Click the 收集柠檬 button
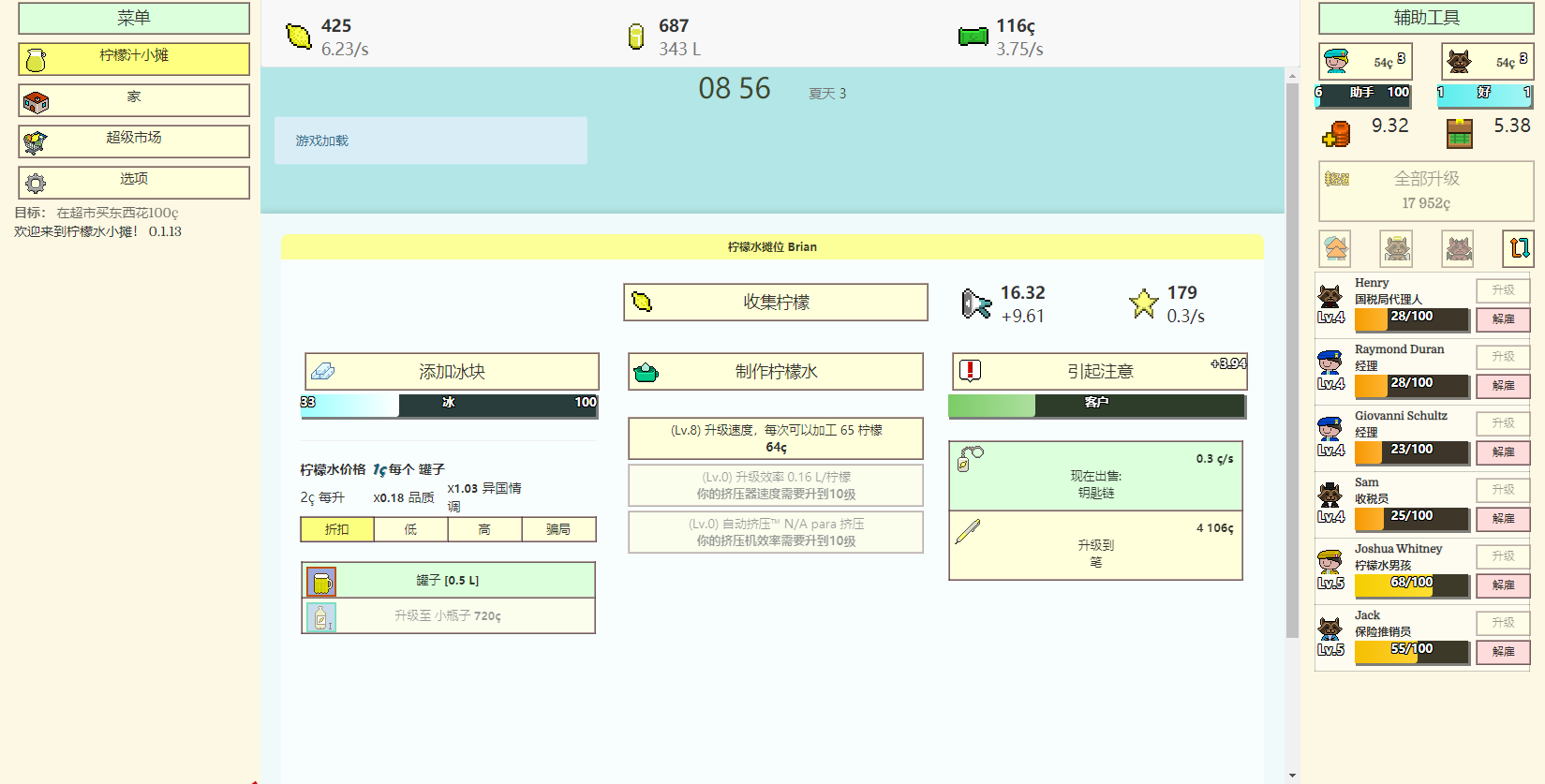 pos(776,303)
